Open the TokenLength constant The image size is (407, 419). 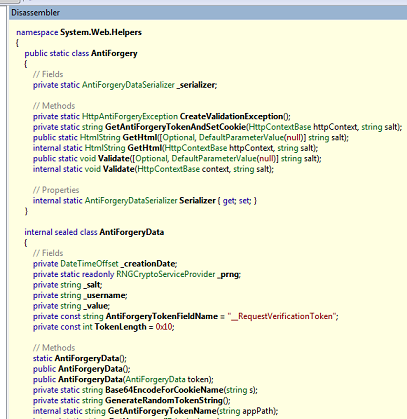[x=120, y=327]
